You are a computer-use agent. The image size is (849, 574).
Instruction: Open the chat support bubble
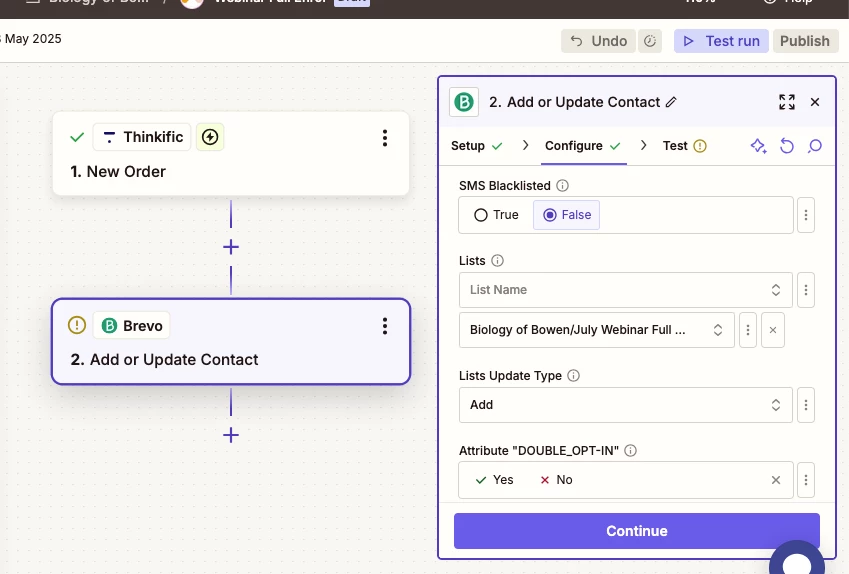coord(797,558)
